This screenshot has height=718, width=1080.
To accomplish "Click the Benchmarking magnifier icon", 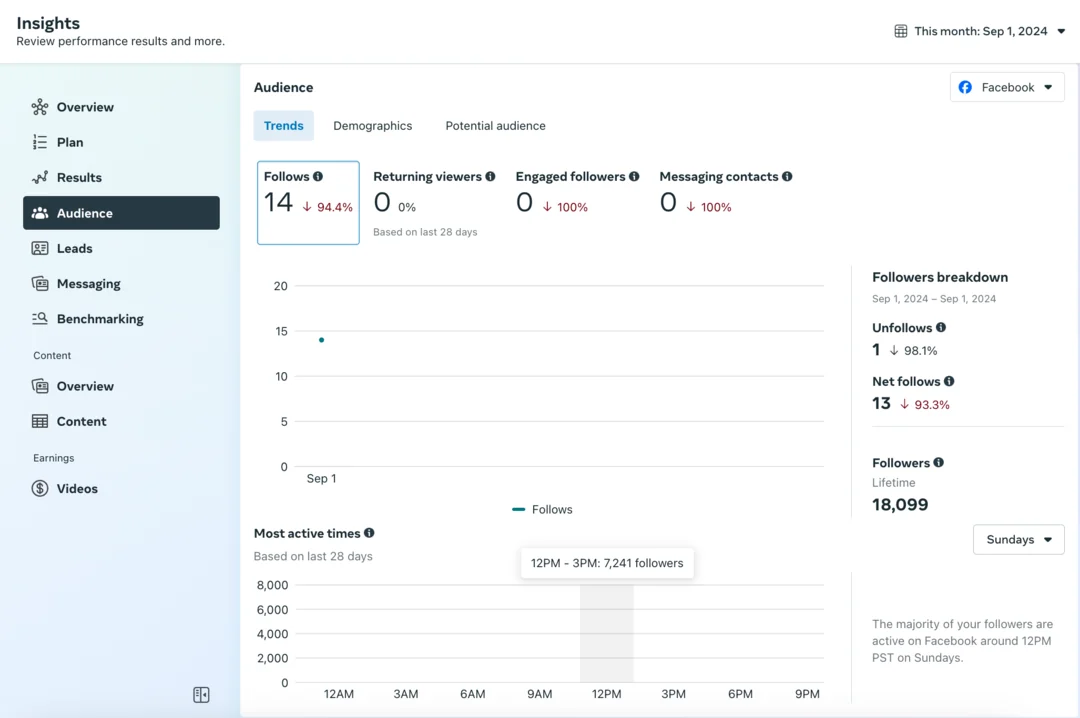I will tap(40, 318).
